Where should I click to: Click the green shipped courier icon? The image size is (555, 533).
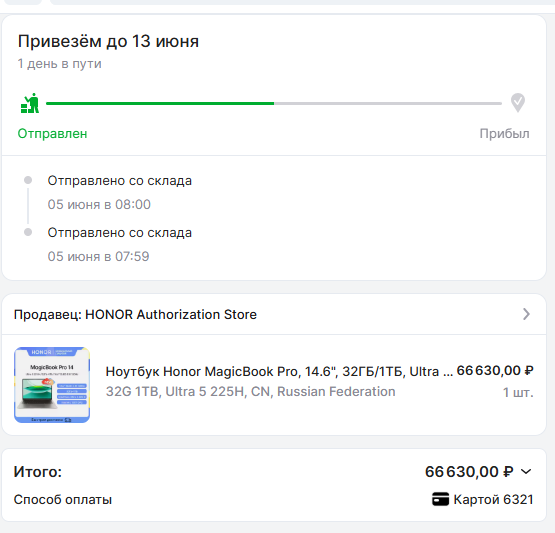click(x=30, y=103)
